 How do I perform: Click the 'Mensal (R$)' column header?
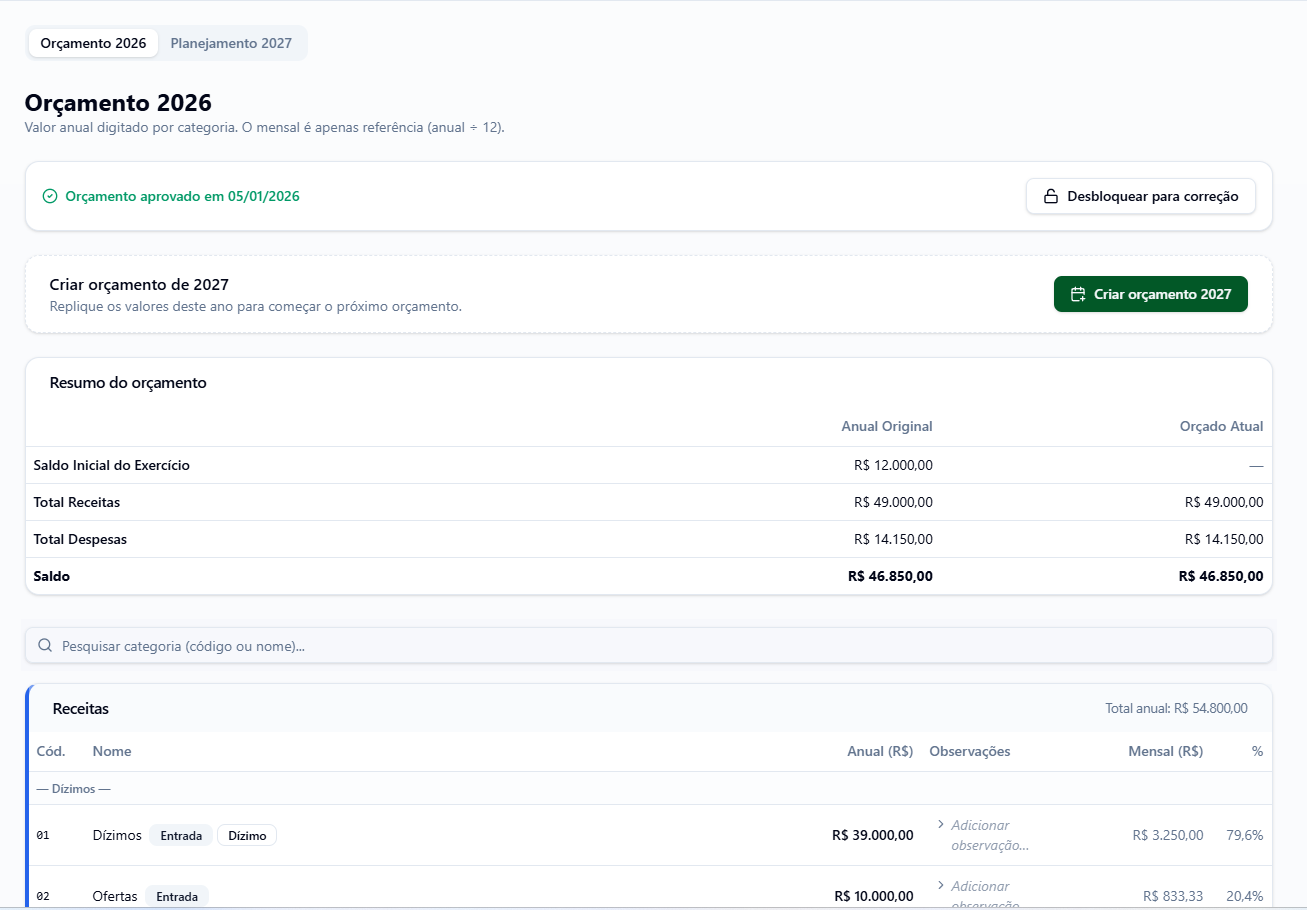point(1165,751)
